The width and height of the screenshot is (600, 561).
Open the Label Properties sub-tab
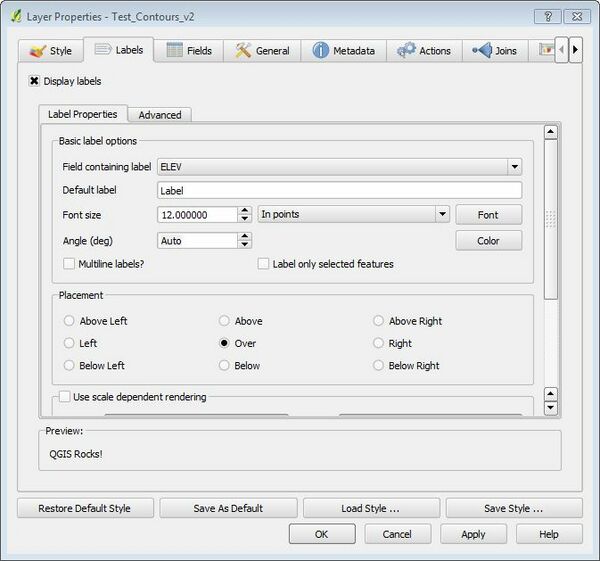83,114
